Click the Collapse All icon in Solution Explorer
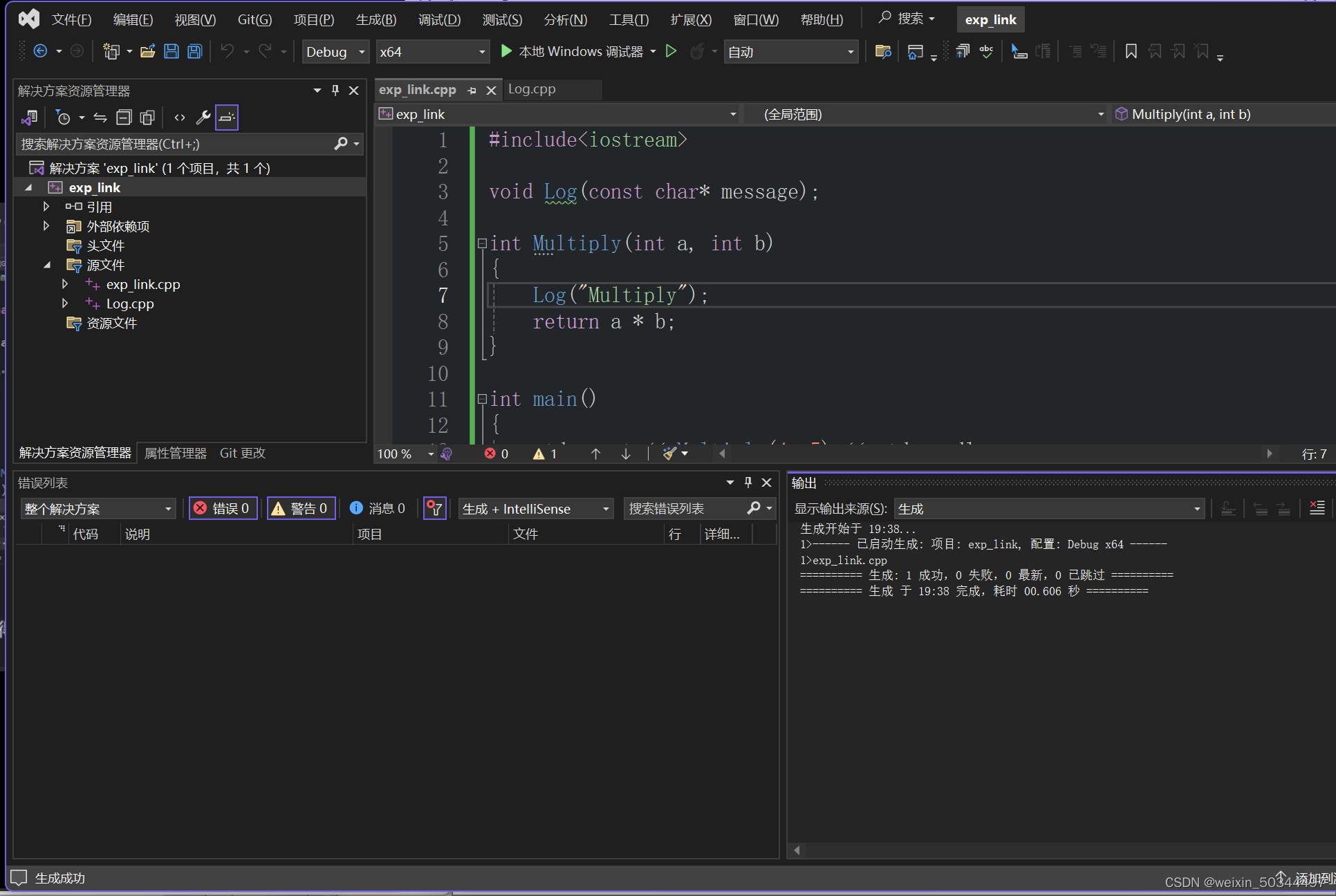 point(124,118)
